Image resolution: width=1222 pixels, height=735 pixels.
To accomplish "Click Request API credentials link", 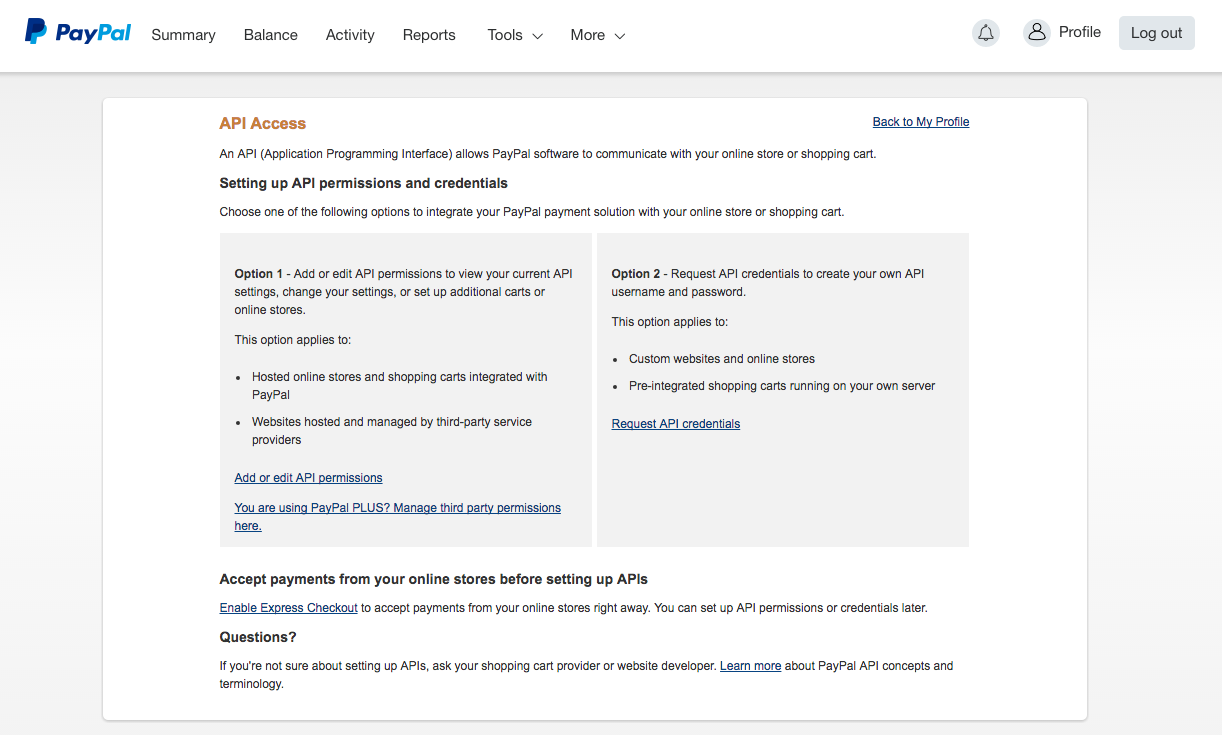I will tap(676, 424).
